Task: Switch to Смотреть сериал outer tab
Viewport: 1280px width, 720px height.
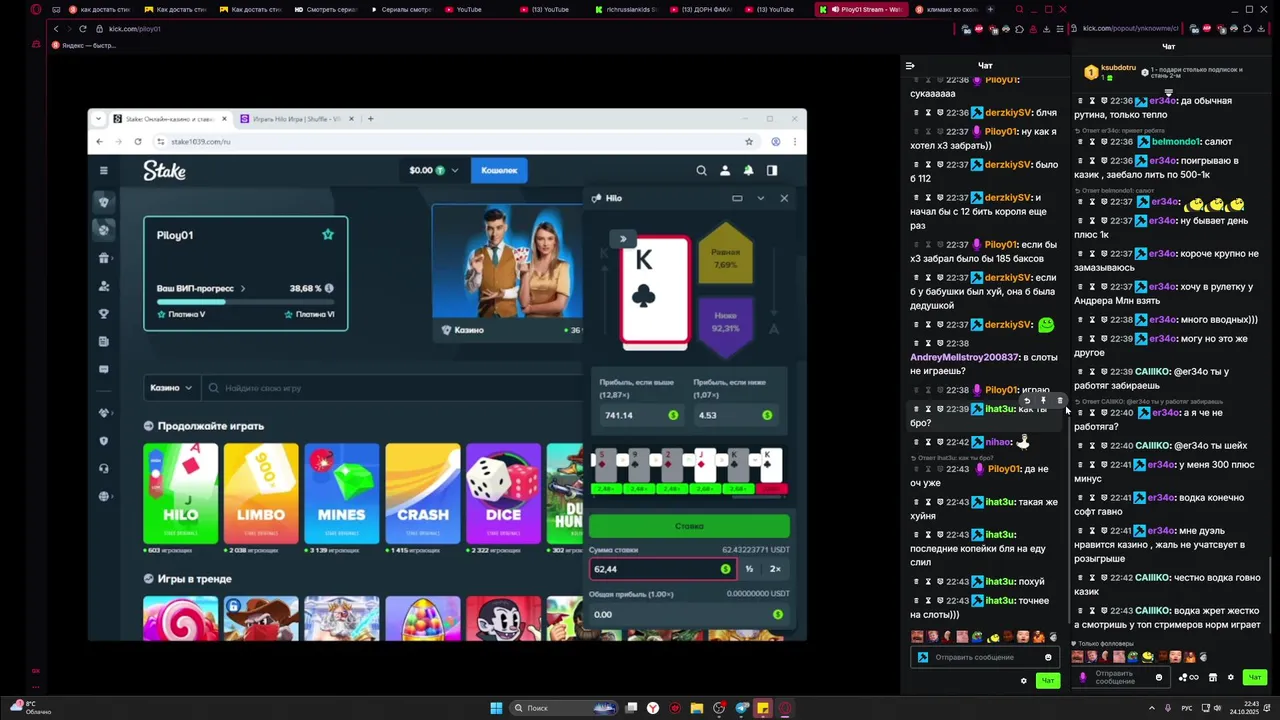Action: 327,9
